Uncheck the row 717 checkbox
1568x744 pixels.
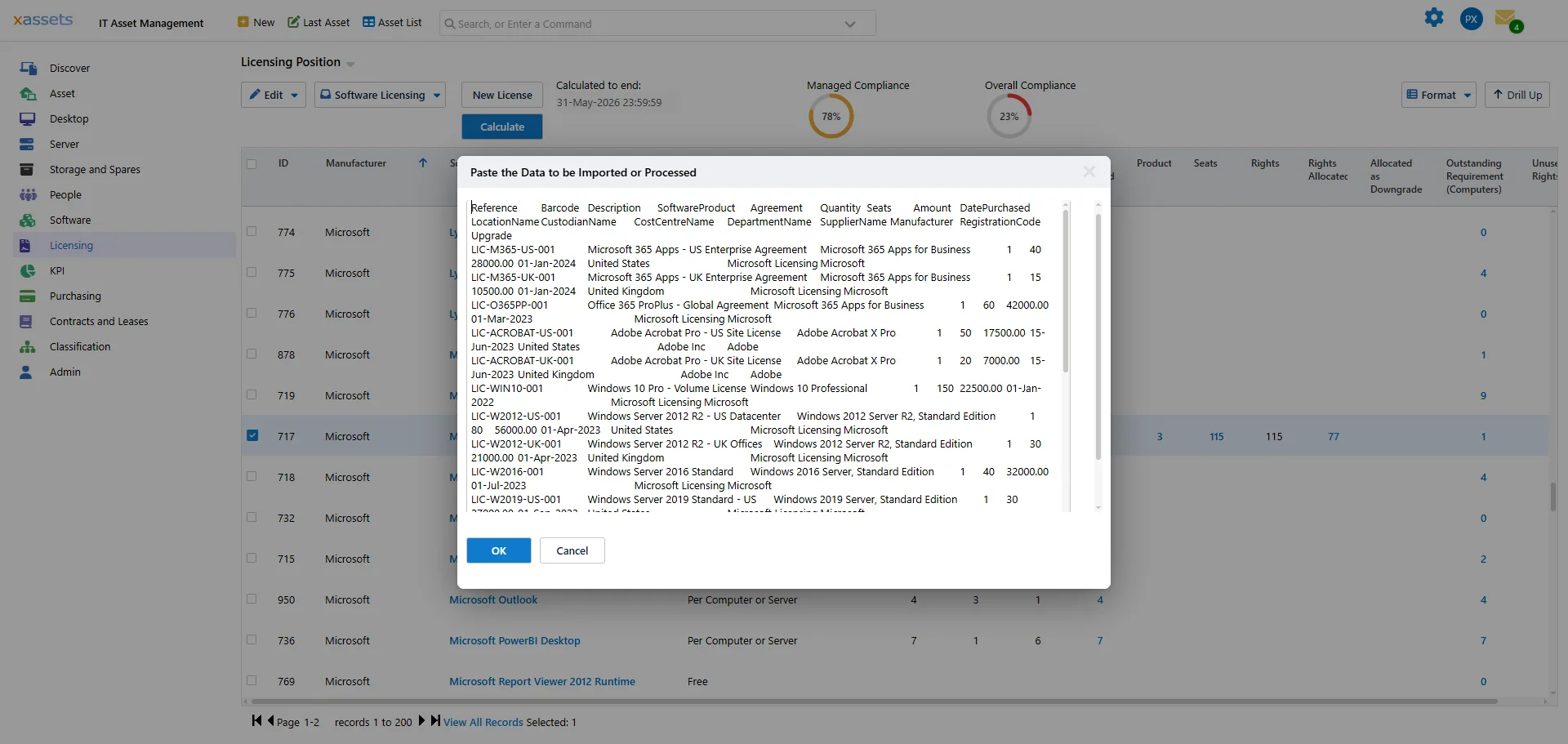(x=252, y=436)
